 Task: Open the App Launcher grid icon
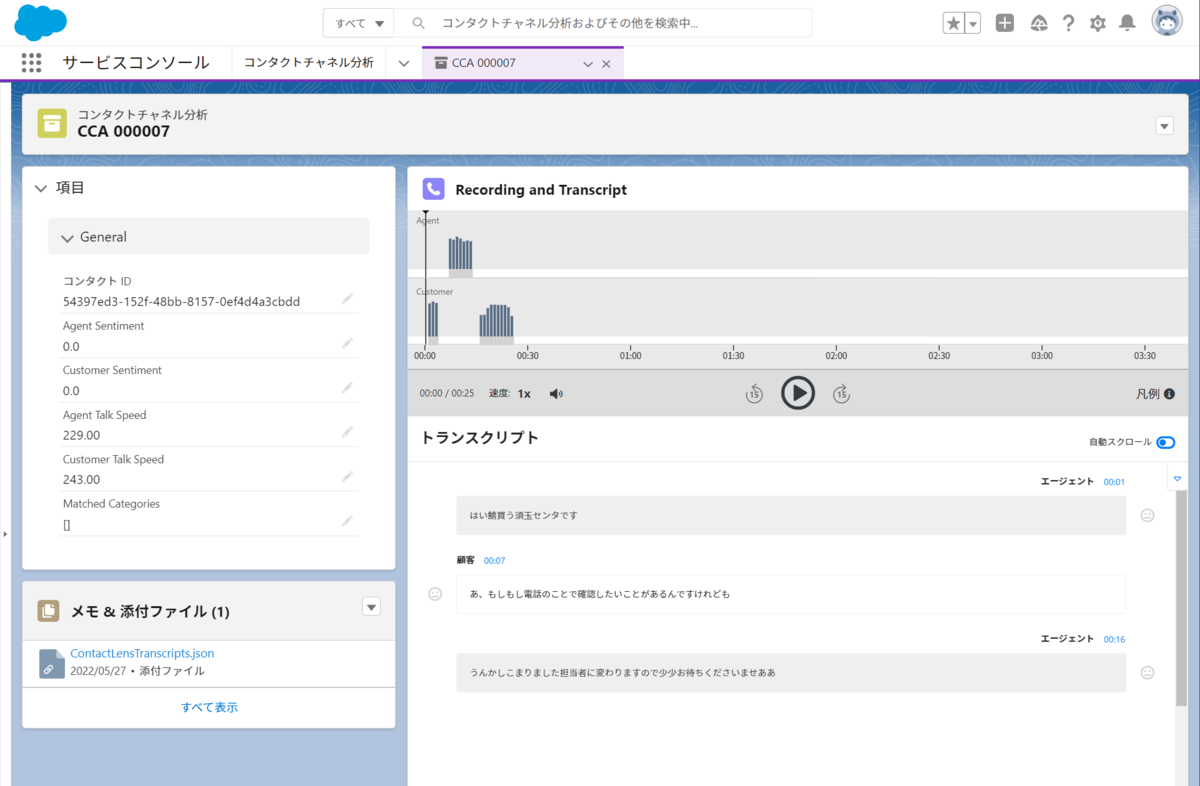point(31,62)
